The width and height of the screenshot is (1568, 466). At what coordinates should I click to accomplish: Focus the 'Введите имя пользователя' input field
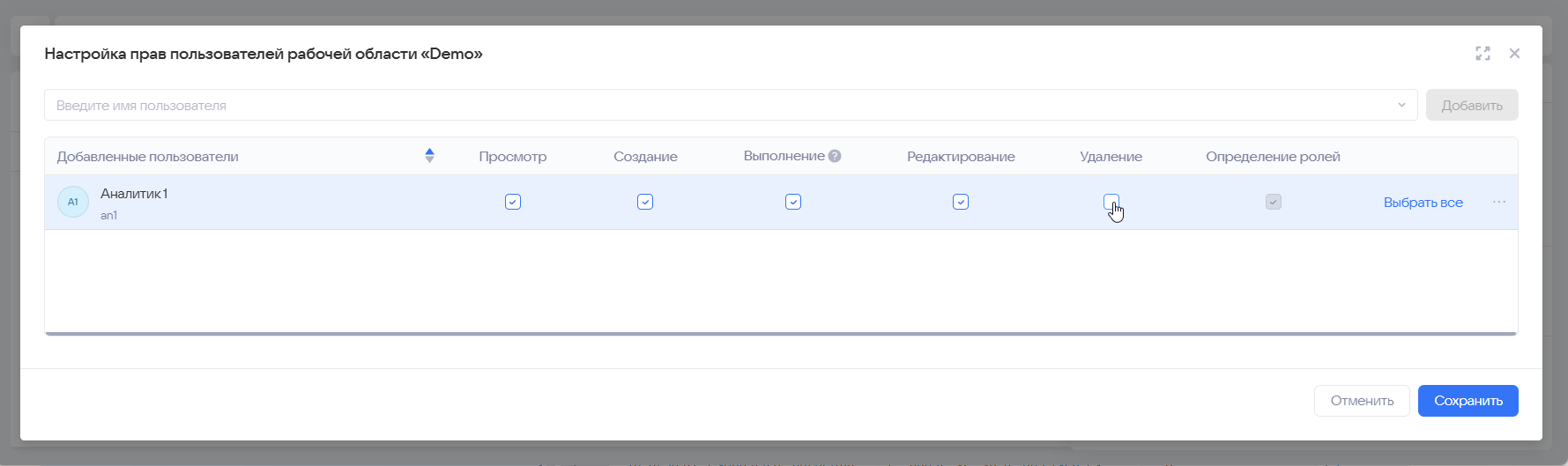click(x=731, y=105)
